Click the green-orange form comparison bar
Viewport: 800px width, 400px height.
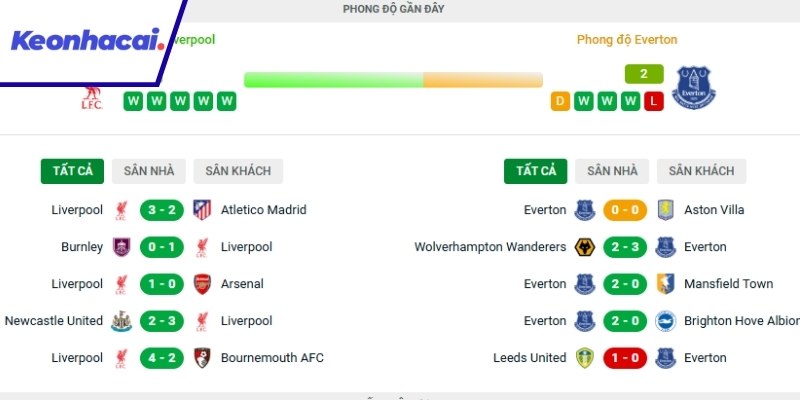point(393,79)
